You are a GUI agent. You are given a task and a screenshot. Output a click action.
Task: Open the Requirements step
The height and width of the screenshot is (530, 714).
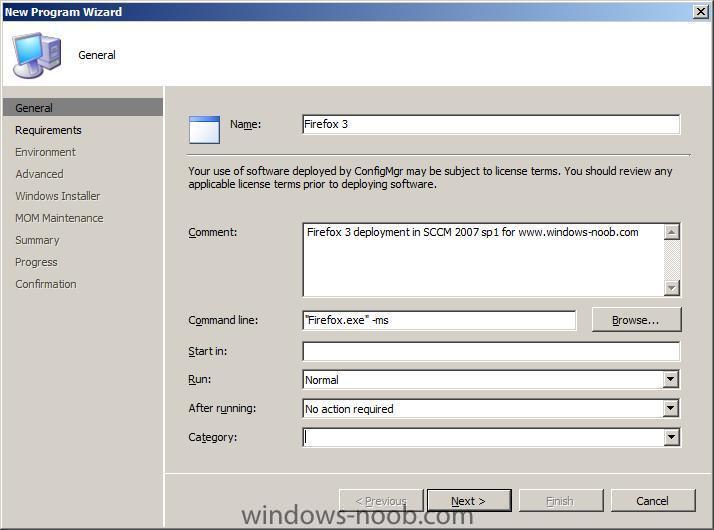(48, 130)
